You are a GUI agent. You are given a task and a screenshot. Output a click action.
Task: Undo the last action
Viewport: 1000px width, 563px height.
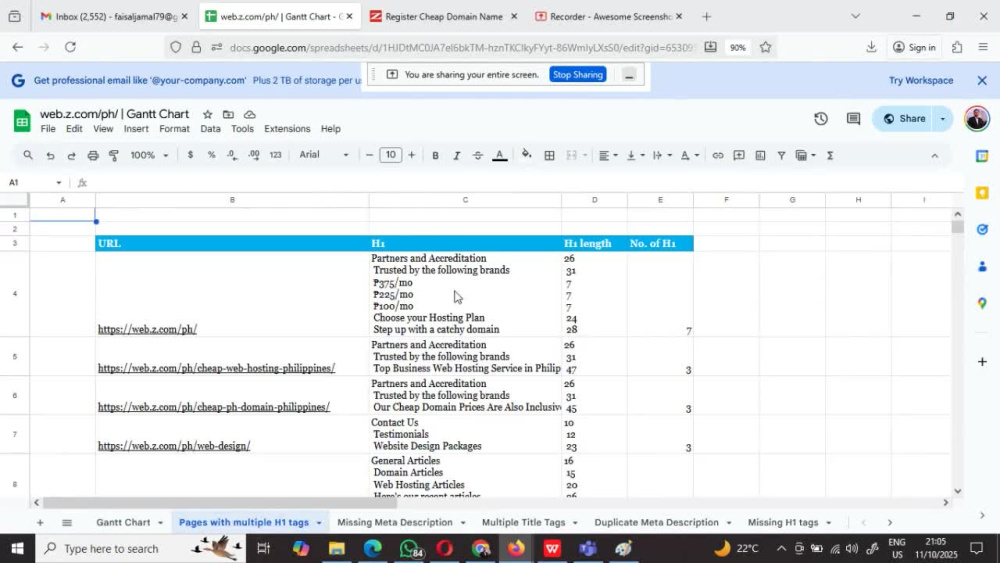click(50, 155)
